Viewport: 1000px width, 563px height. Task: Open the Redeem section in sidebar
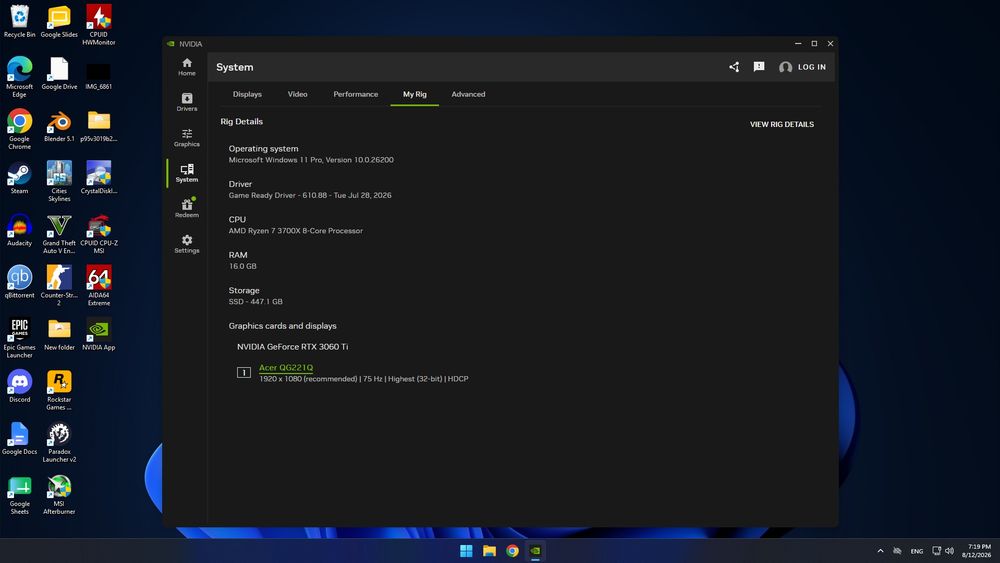pyautogui.click(x=187, y=208)
